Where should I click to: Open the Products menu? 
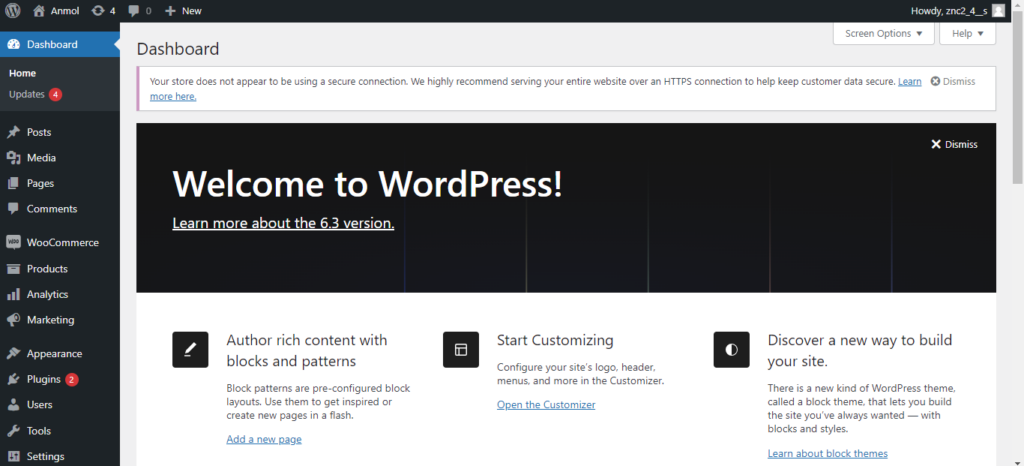point(60,269)
